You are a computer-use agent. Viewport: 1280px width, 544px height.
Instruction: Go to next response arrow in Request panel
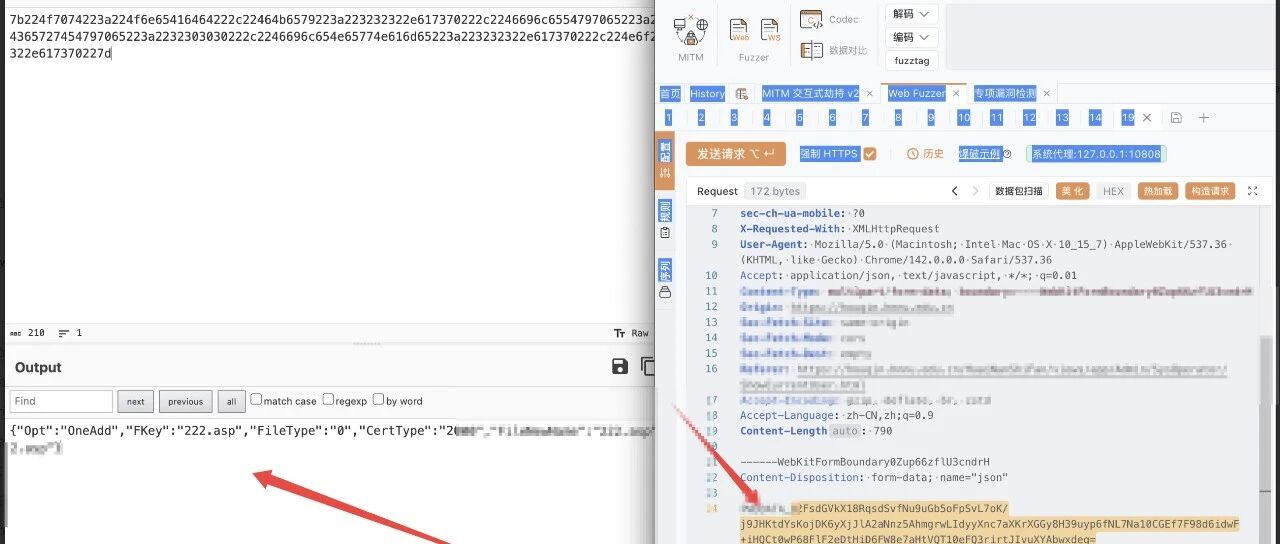coord(975,191)
